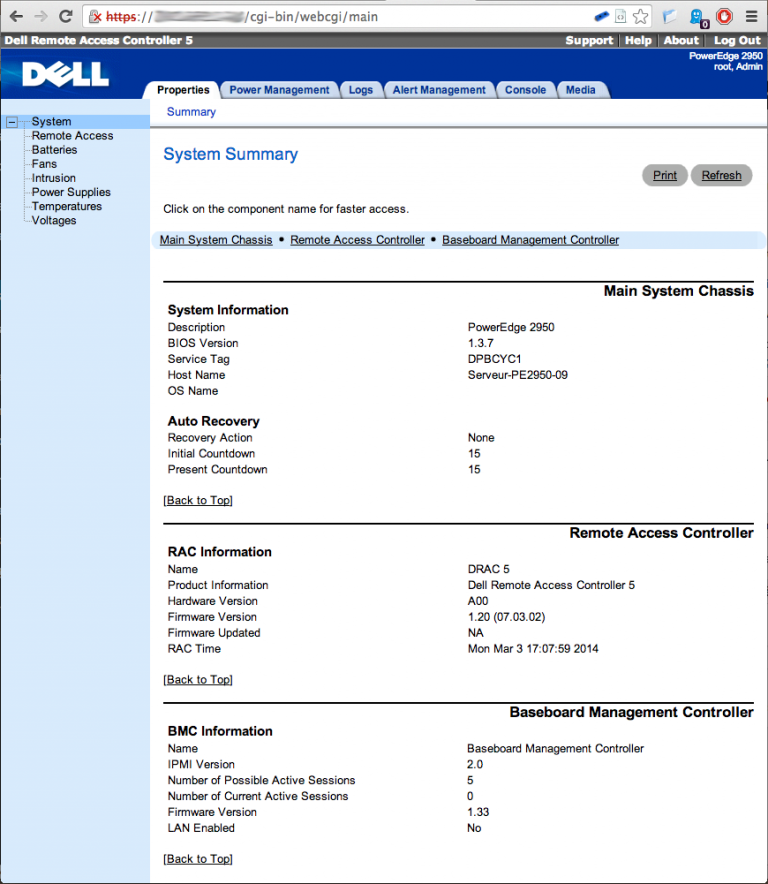Bookmark the page with the star icon

640,17
